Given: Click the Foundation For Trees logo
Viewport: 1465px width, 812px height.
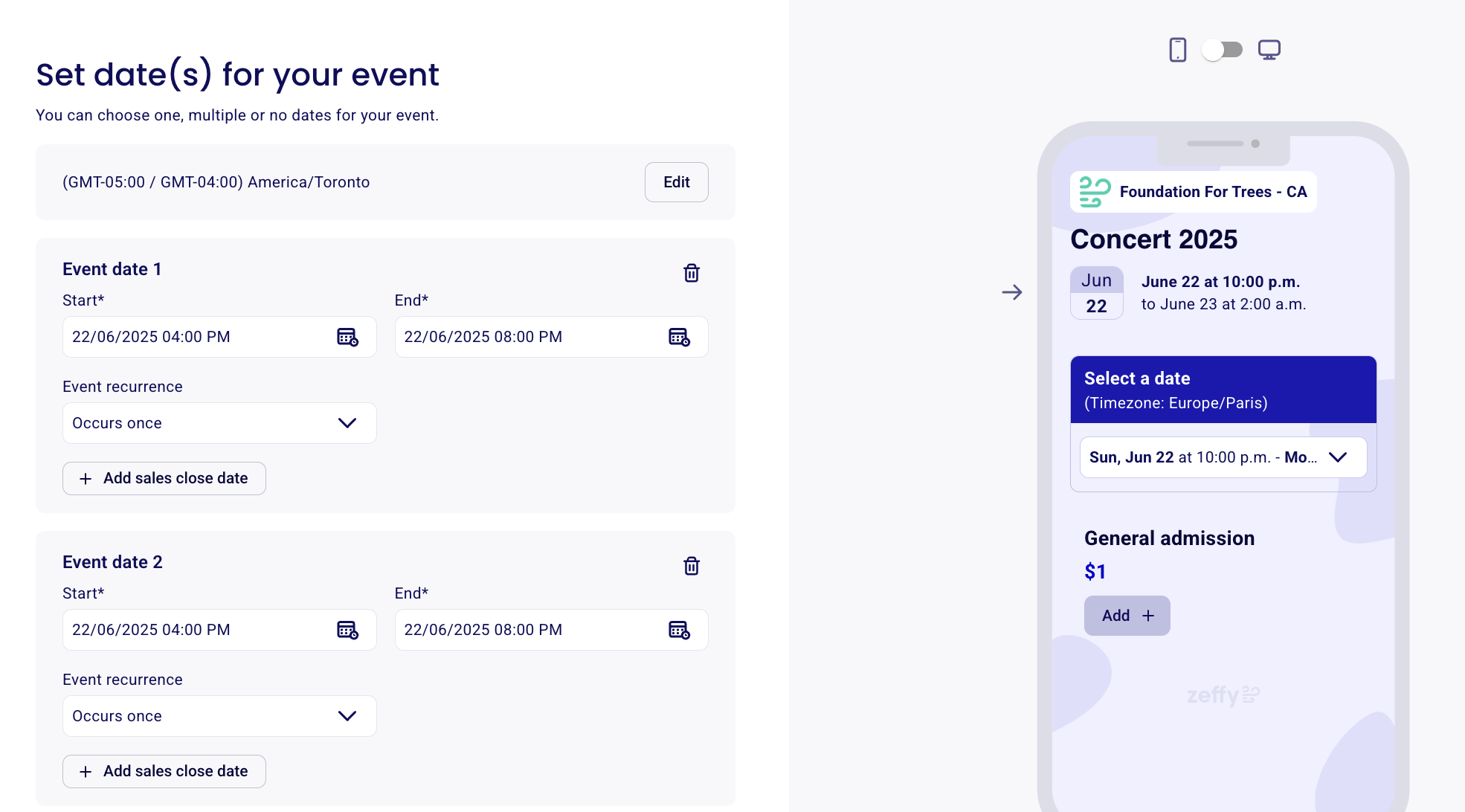Looking at the screenshot, I should point(1095,192).
